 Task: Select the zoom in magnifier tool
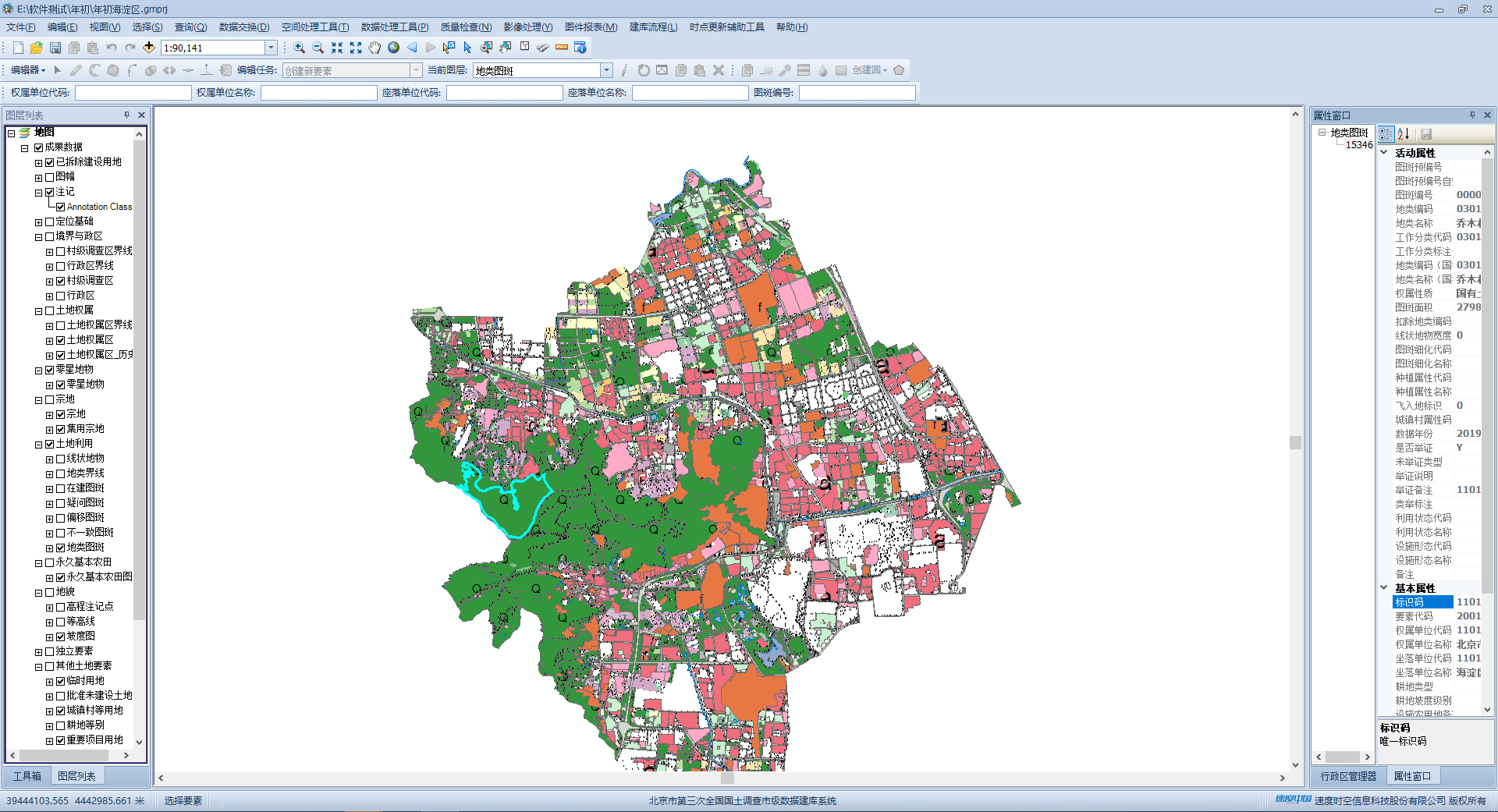[x=299, y=48]
